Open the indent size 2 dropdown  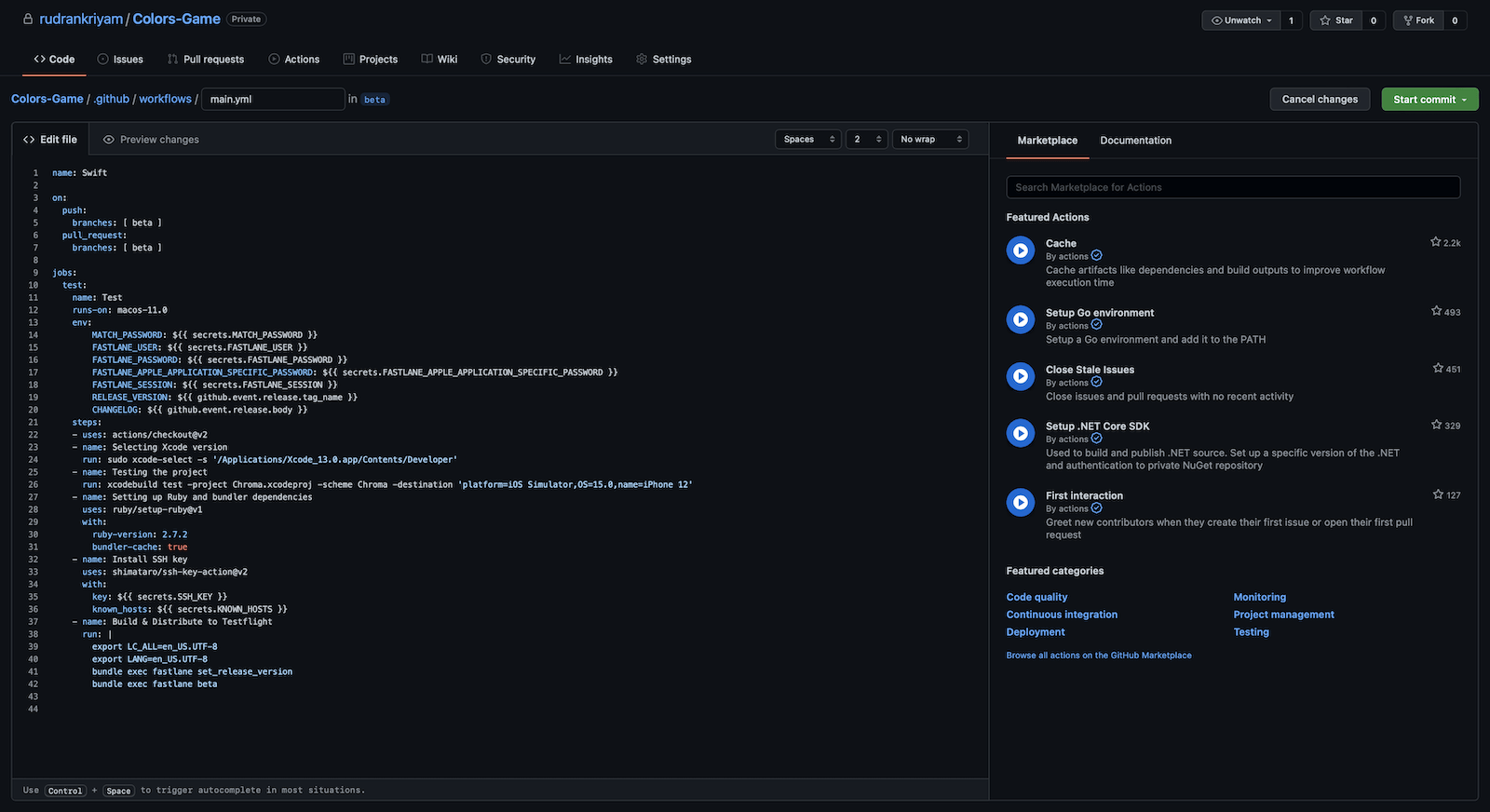[x=866, y=139]
